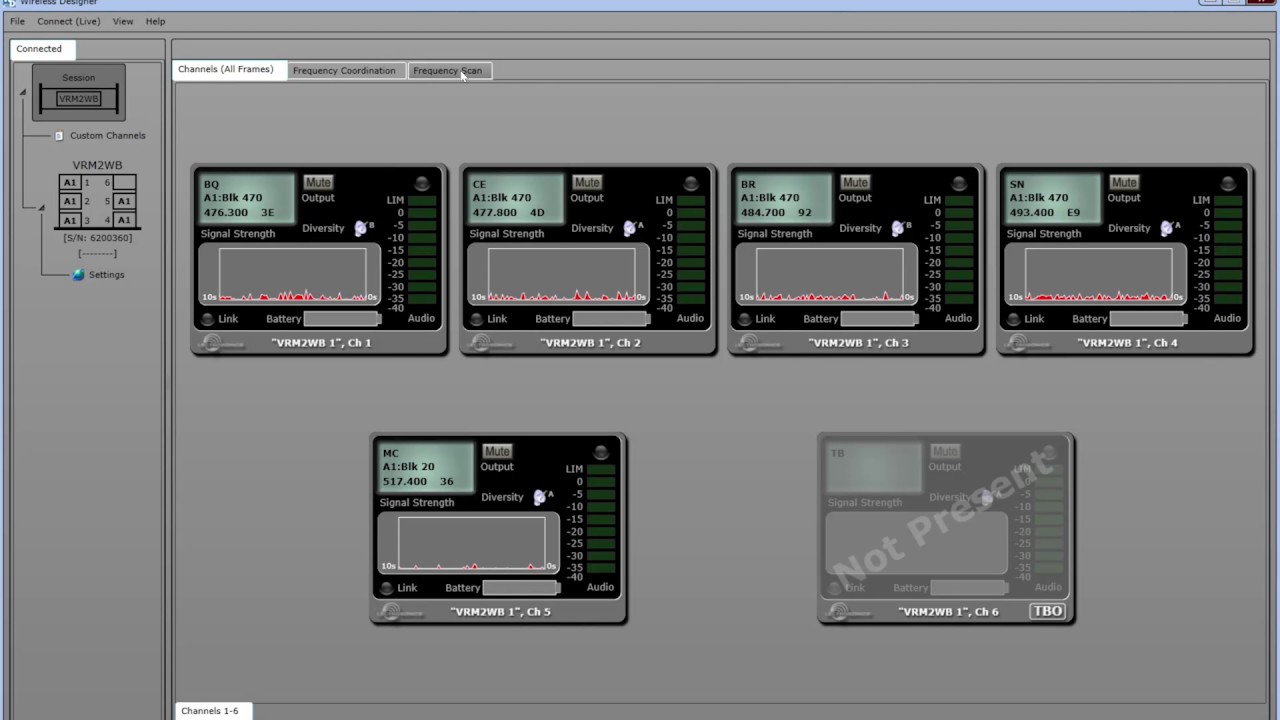Click the Link indicator light on Ch 1
Image resolution: width=1280 pixels, height=720 pixels.
207,319
